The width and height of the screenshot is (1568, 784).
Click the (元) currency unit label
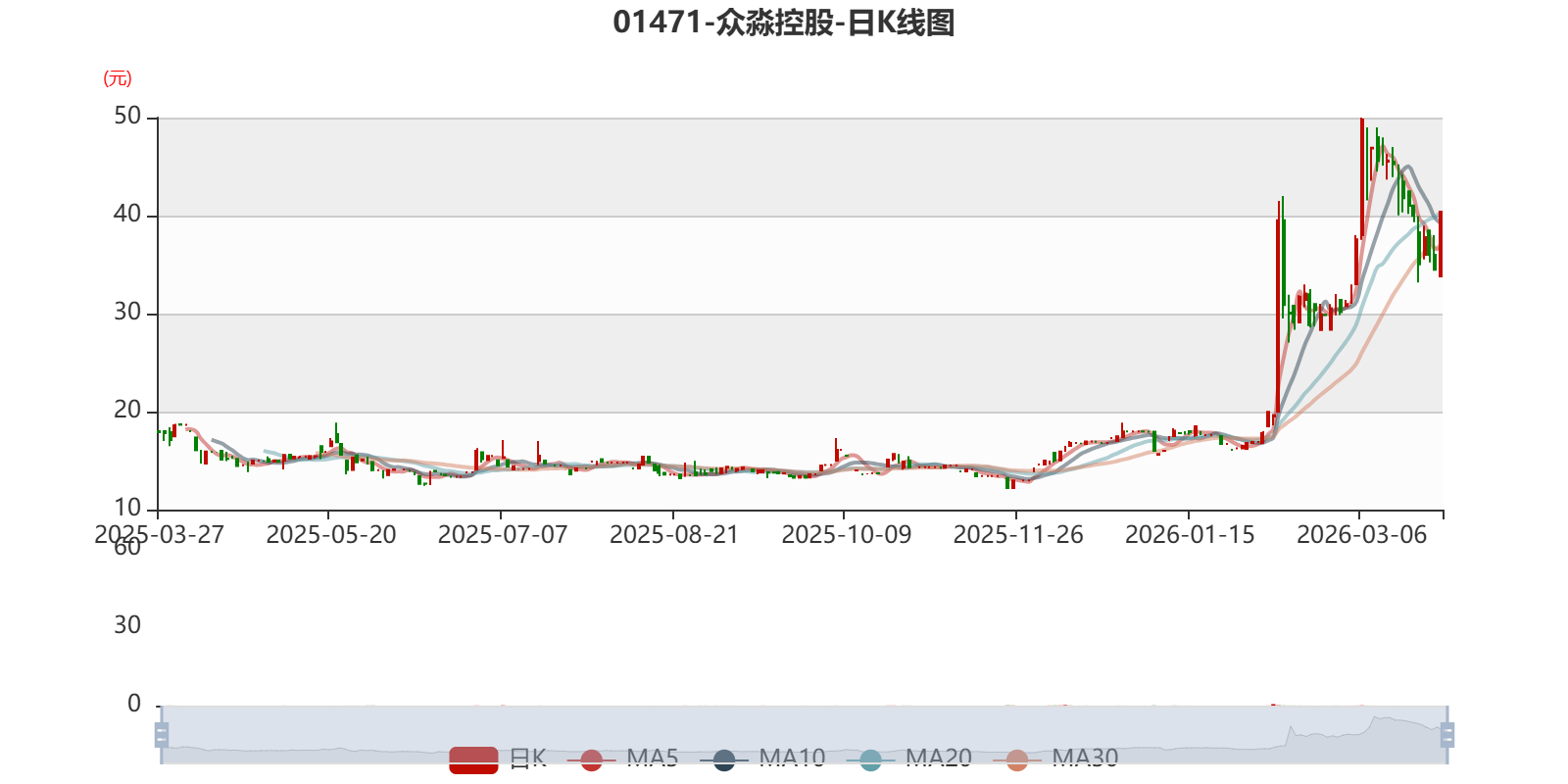coord(118,78)
